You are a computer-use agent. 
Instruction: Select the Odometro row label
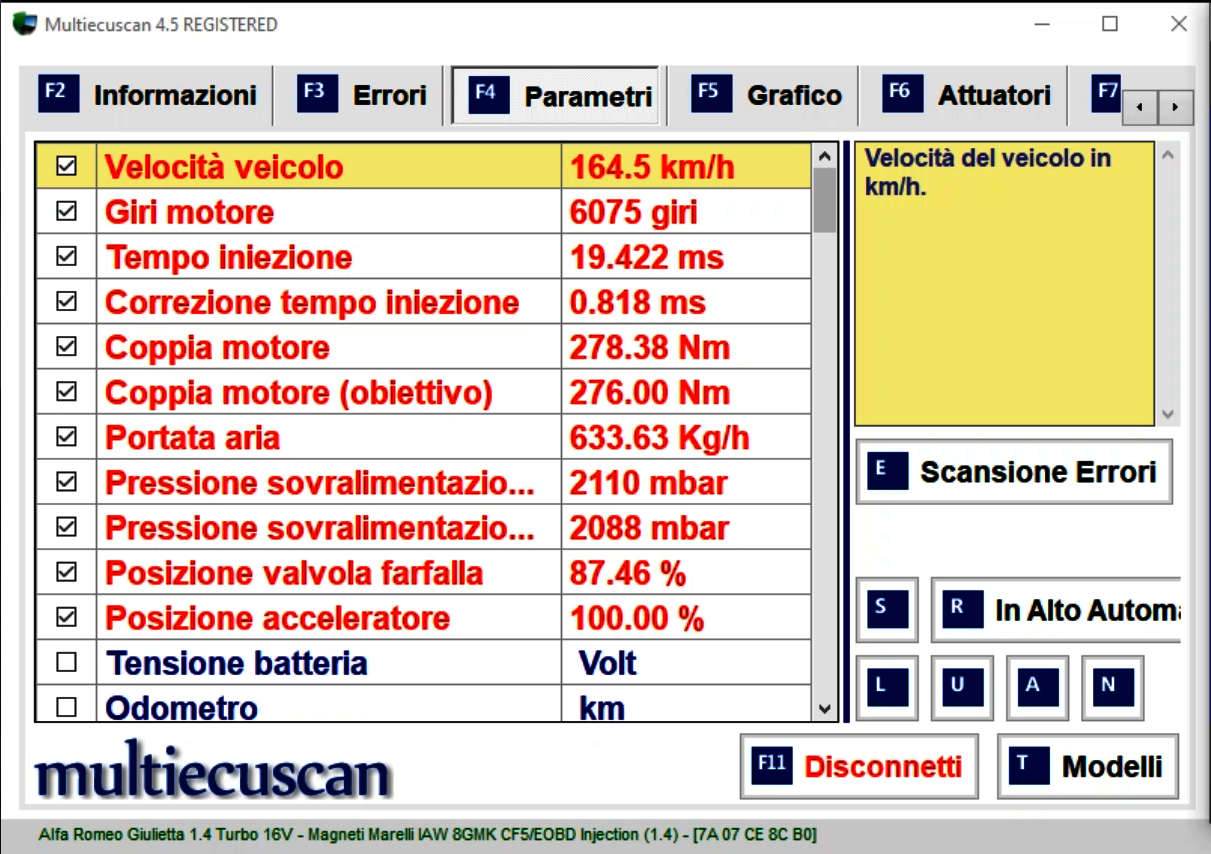click(182, 707)
